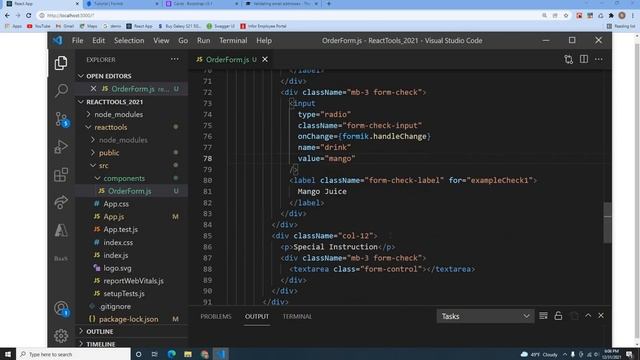Screen dimensions: 640x360
Task: Open Task View on the taskbar
Action: [x=155, y=354]
